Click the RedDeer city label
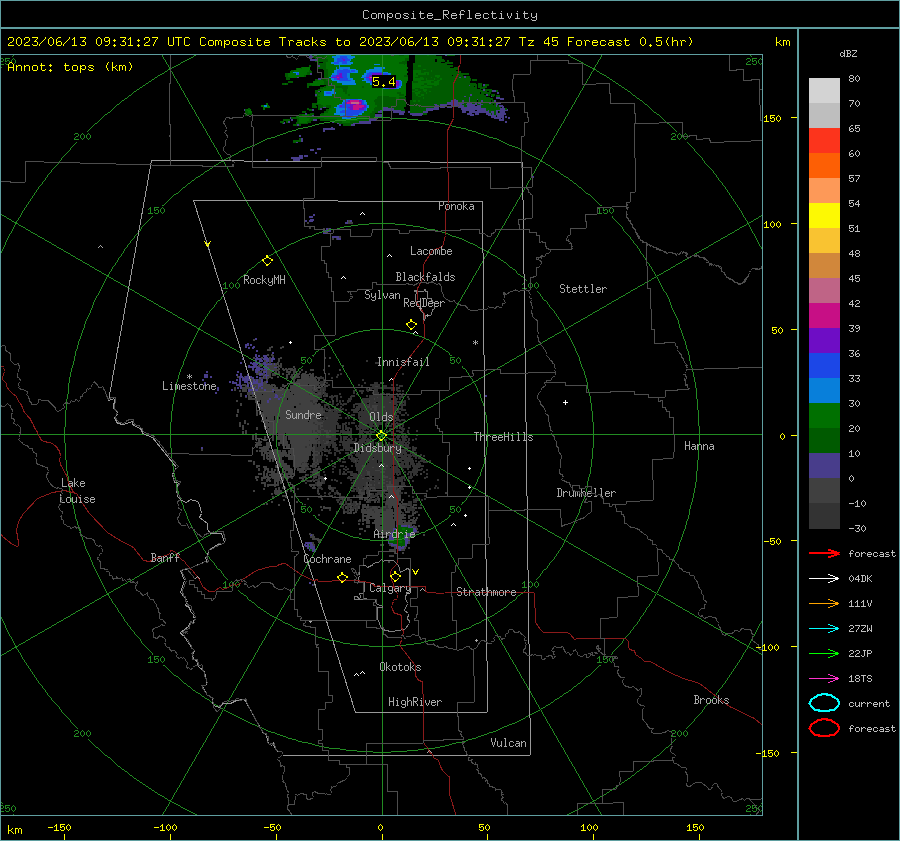Image resolution: width=900 pixels, height=841 pixels. coord(424,303)
